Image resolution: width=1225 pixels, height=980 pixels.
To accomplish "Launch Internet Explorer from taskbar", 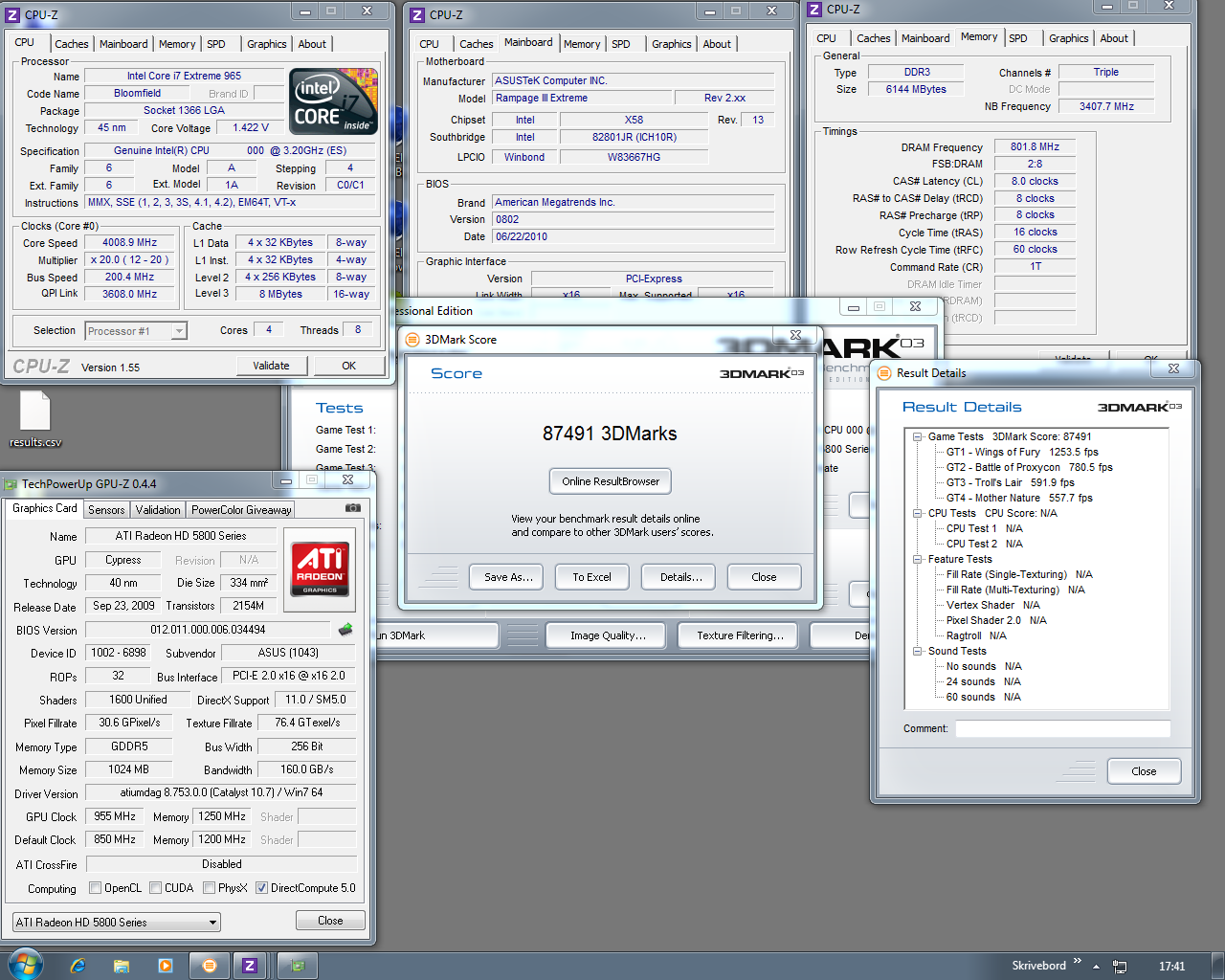I will point(78,966).
